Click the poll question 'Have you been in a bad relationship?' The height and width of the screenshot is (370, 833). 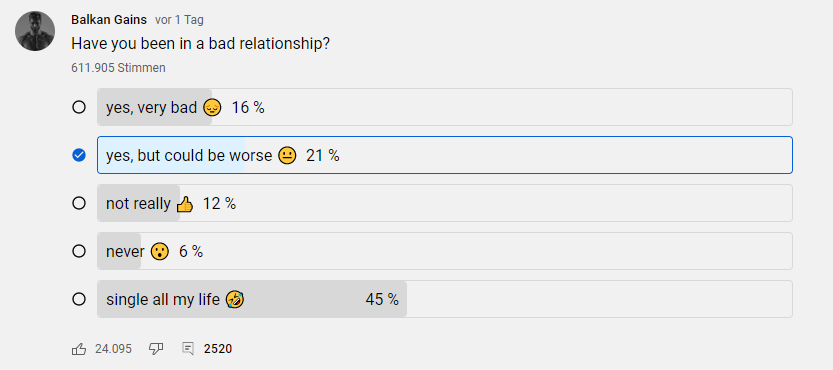click(x=200, y=44)
